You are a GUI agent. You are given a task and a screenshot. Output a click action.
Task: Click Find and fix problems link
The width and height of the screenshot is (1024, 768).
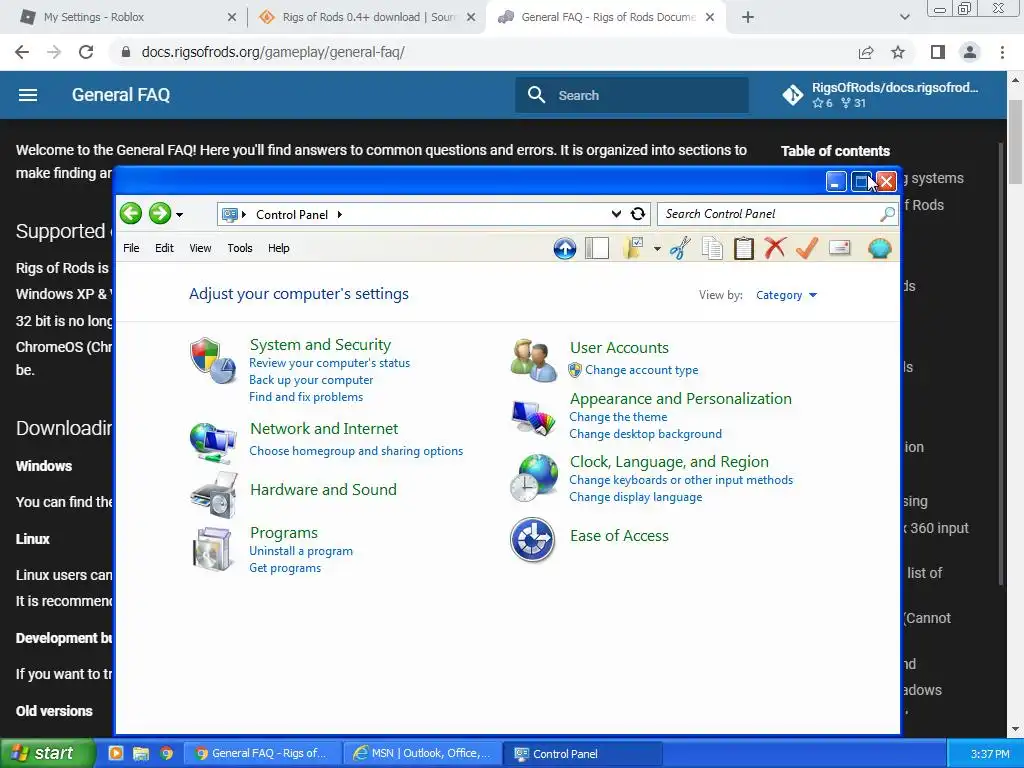click(306, 397)
